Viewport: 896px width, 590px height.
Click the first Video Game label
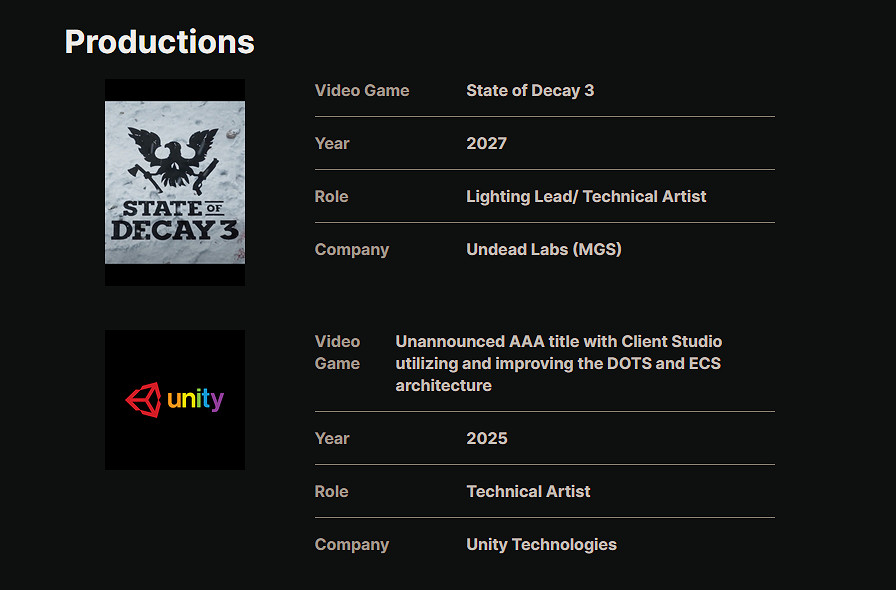(x=362, y=90)
